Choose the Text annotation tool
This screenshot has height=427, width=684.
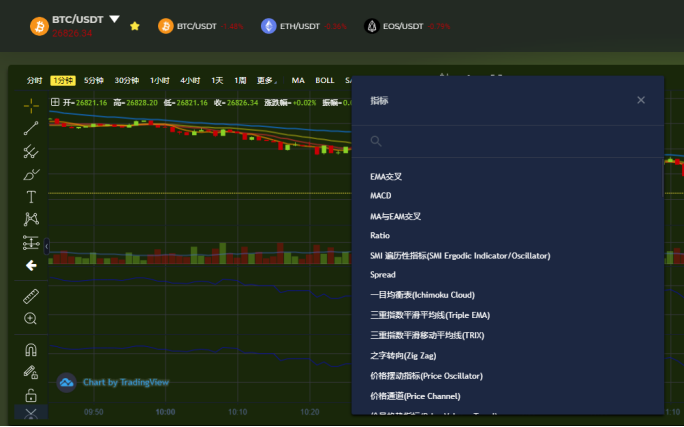coord(31,196)
